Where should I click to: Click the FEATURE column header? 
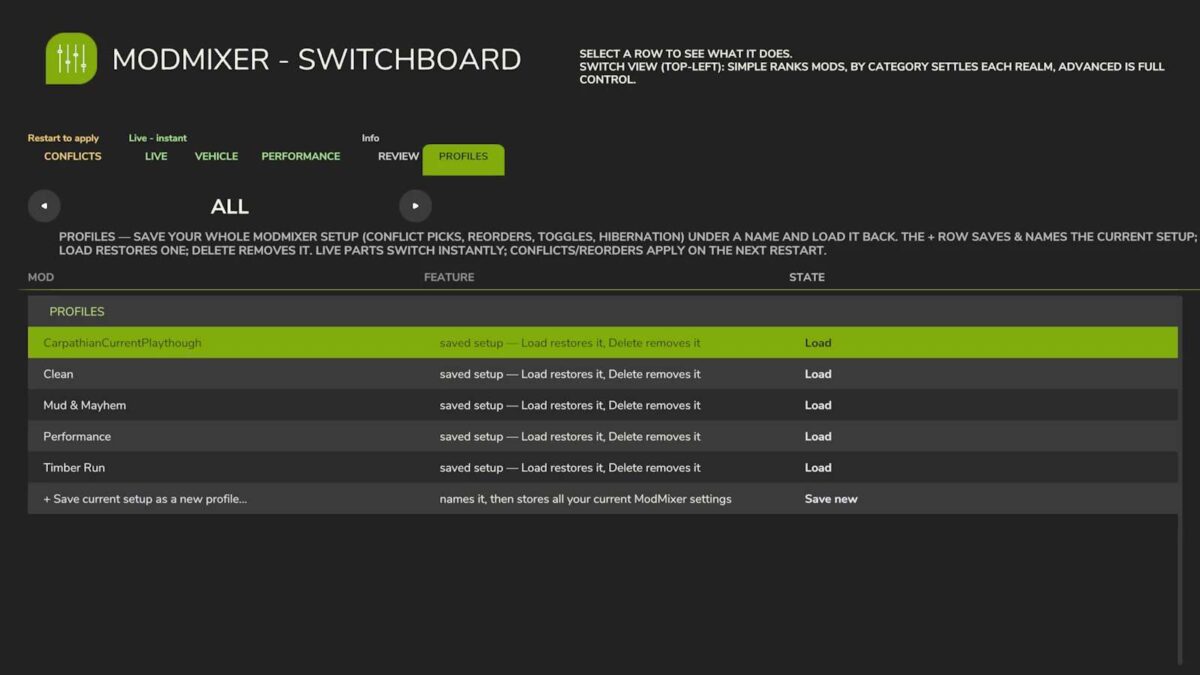coord(449,277)
